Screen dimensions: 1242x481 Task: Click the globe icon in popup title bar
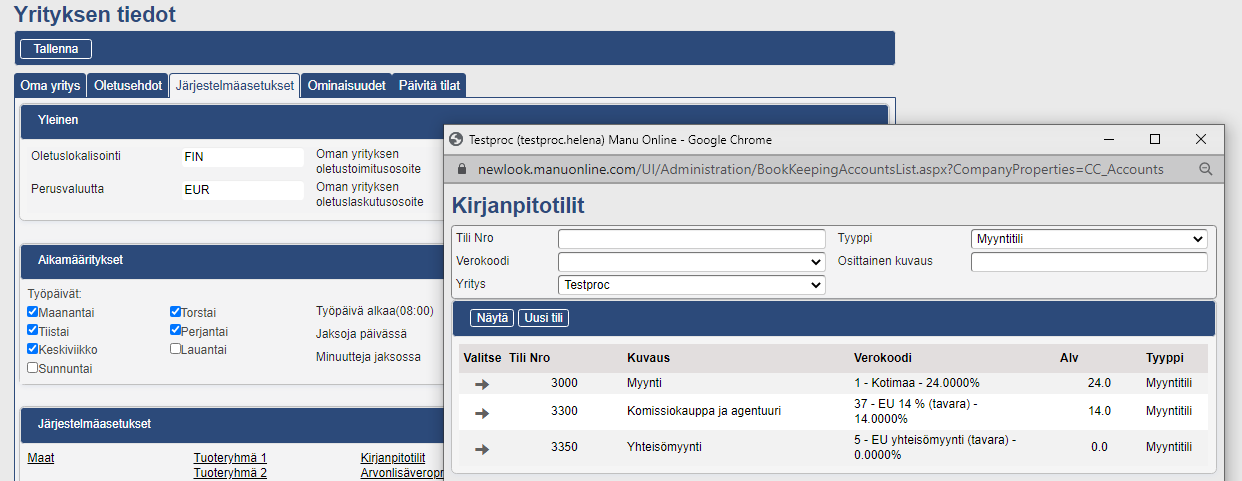(x=458, y=140)
